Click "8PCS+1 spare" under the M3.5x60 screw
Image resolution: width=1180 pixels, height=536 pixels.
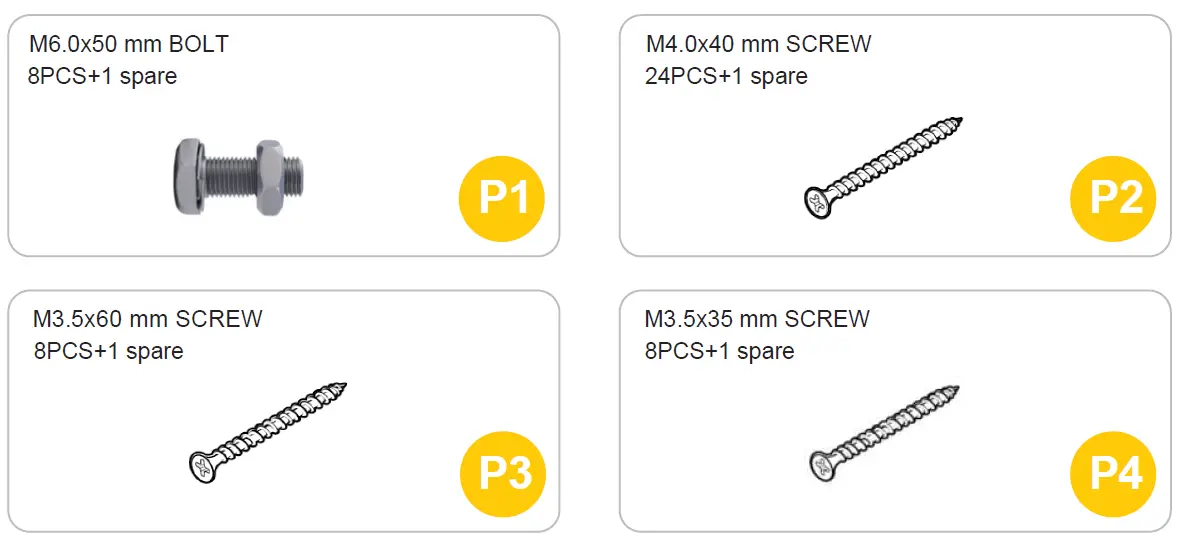pyautogui.click(x=109, y=351)
